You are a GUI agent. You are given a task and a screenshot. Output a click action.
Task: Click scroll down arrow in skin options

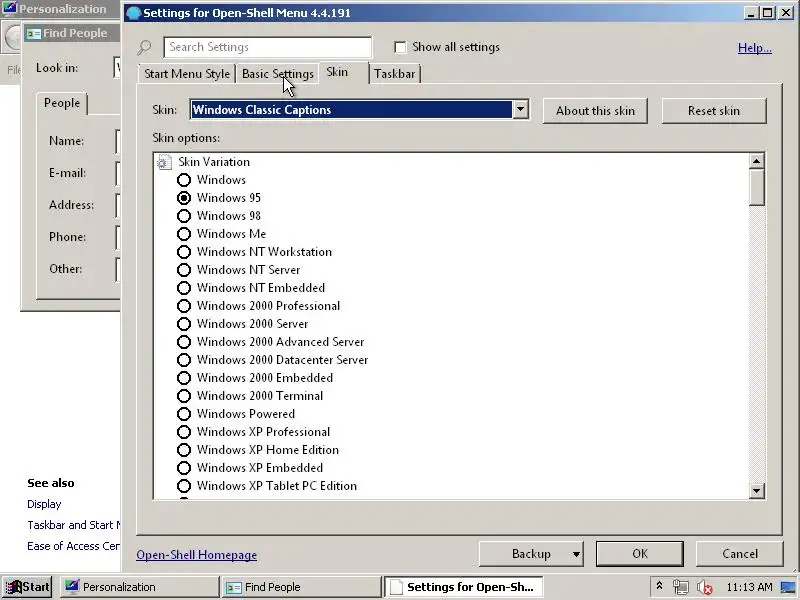pyautogui.click(x=757, y=491)
